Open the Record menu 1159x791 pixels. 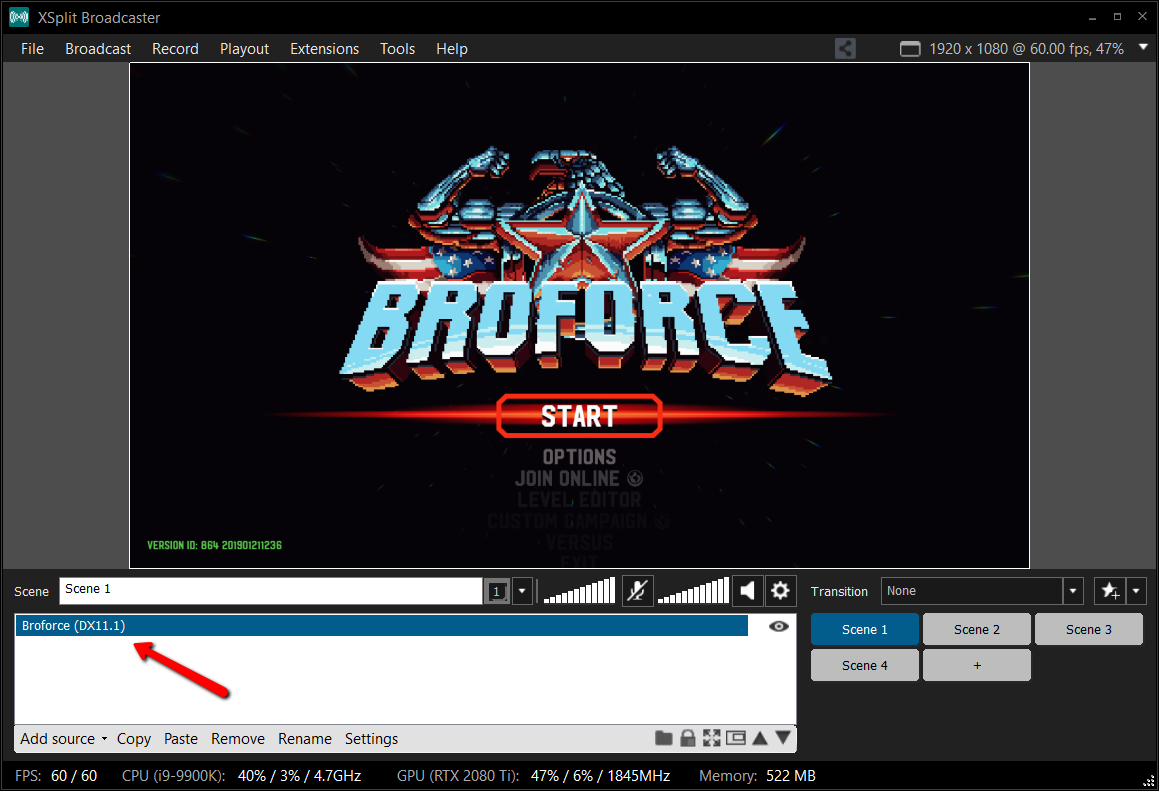175,49
